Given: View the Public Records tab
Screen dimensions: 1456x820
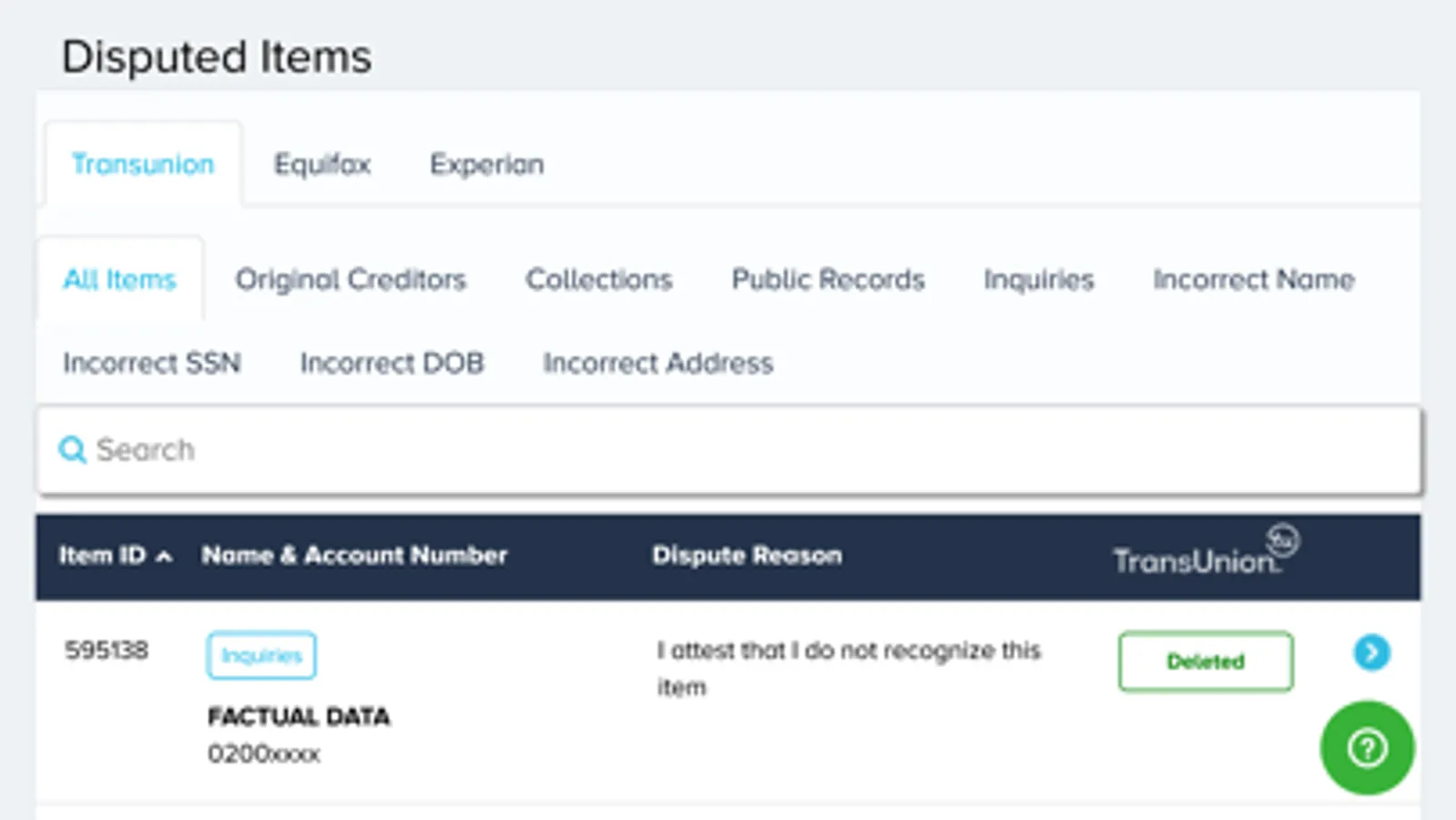Looking at the screenshot, I should [x=828, y=279].
